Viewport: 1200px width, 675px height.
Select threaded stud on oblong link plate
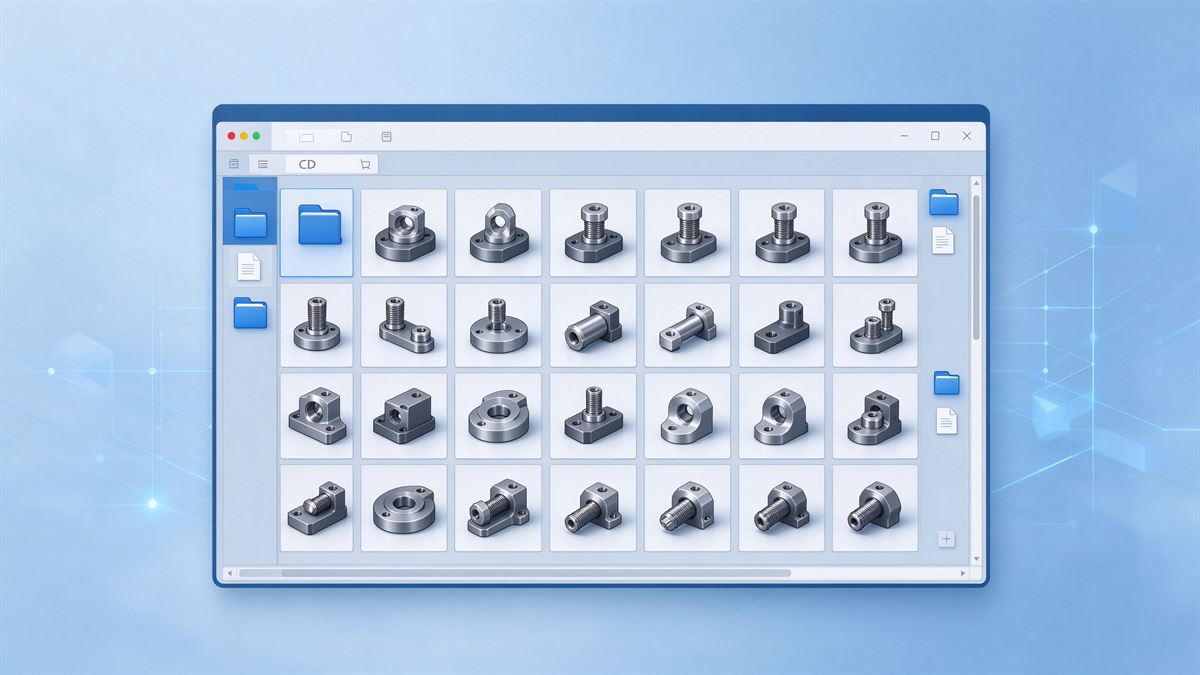pyautogui.click(x=404, y=325)
